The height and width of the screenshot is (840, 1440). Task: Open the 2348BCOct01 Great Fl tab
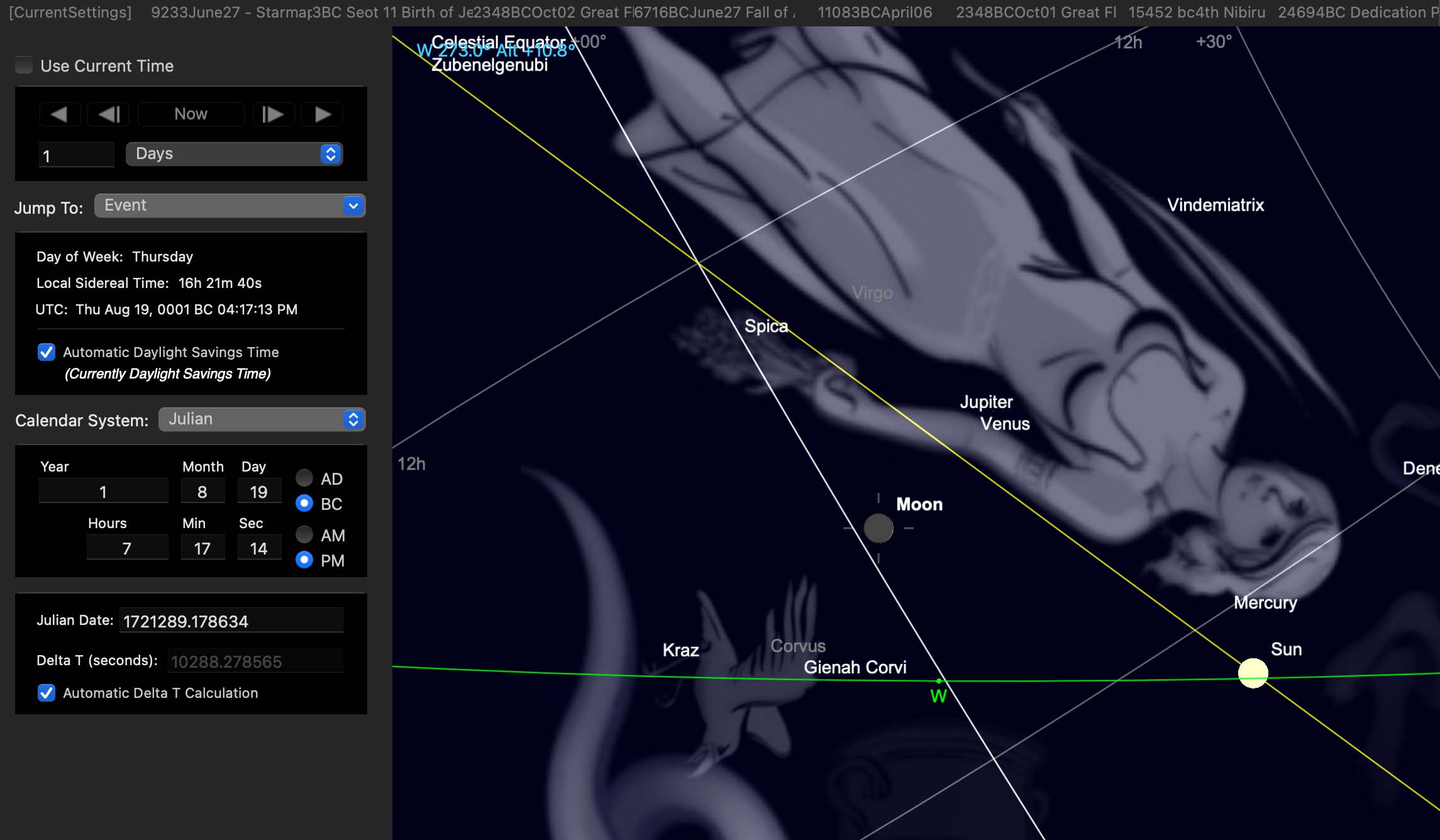tap(1036, 13)
